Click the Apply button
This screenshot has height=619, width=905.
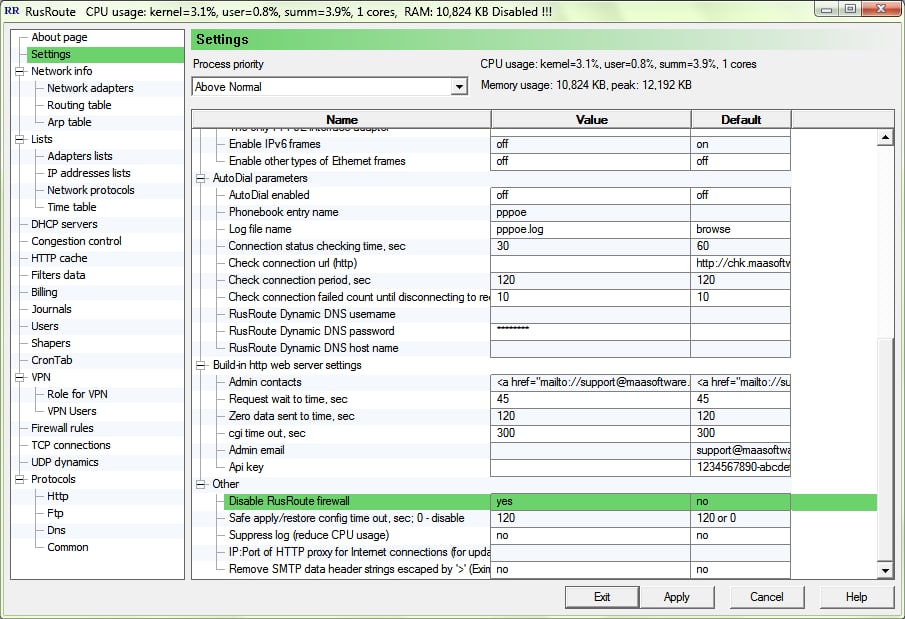[676, 597]
